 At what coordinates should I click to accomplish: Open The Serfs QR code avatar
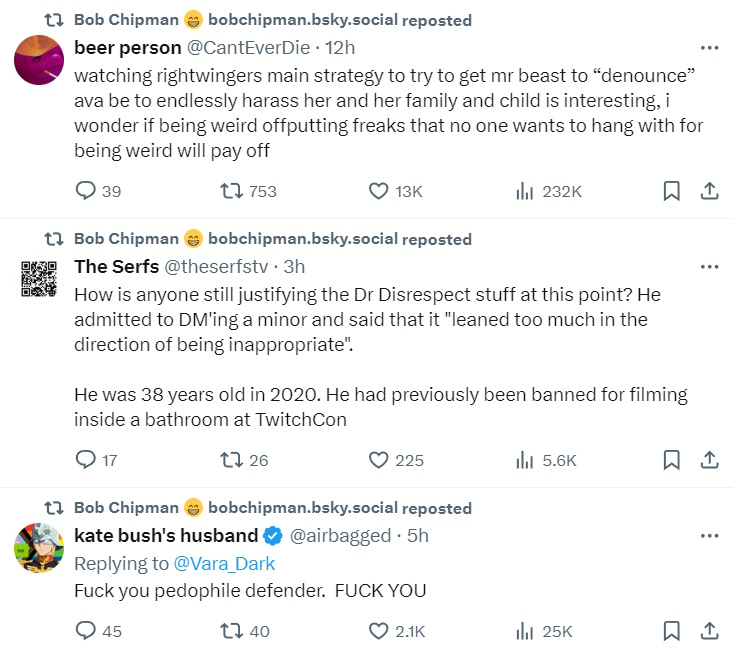click(x=39, y=278)
